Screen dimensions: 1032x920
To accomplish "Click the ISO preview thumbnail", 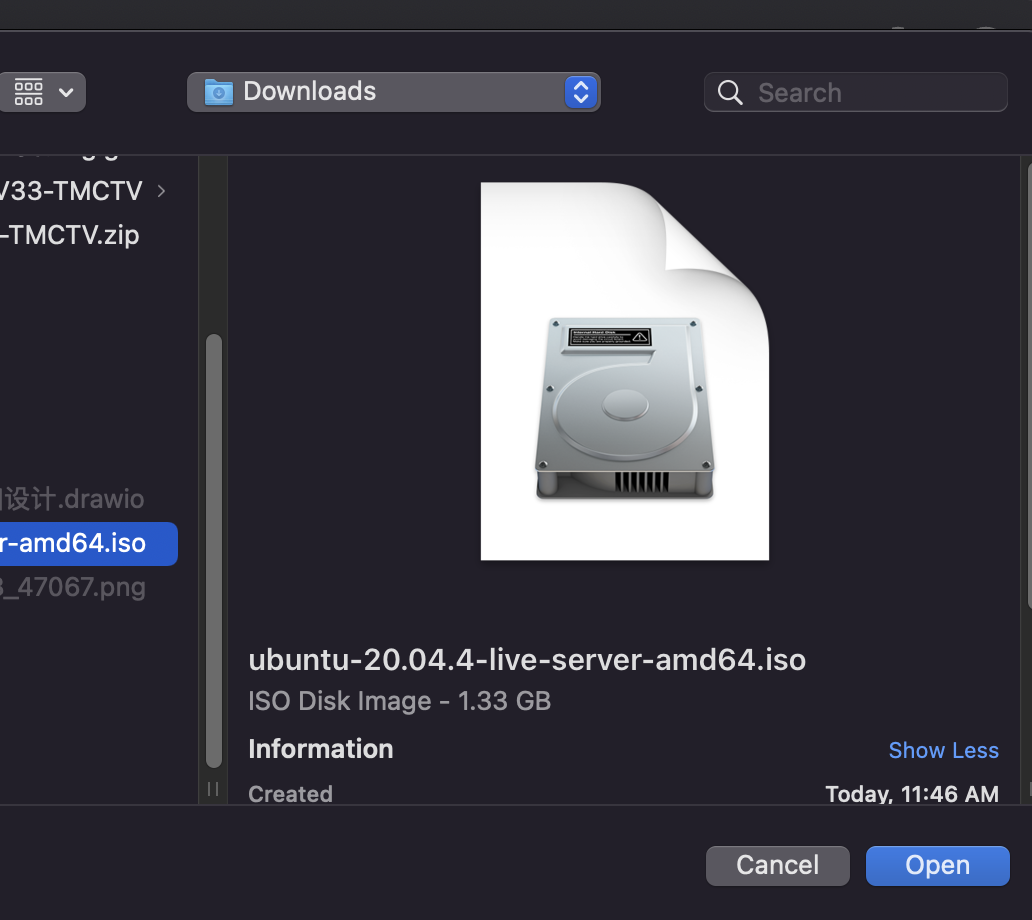I will (624, 370).
